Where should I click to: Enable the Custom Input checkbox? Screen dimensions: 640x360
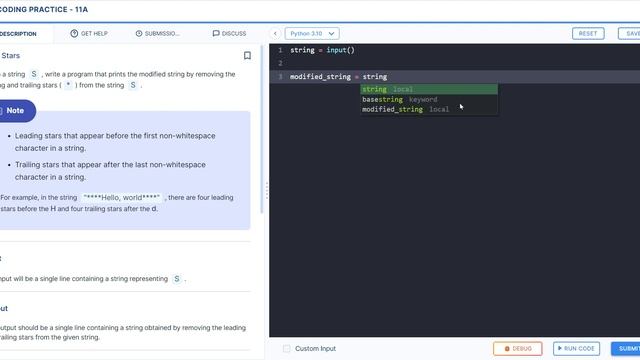click(x=287, y=349)
